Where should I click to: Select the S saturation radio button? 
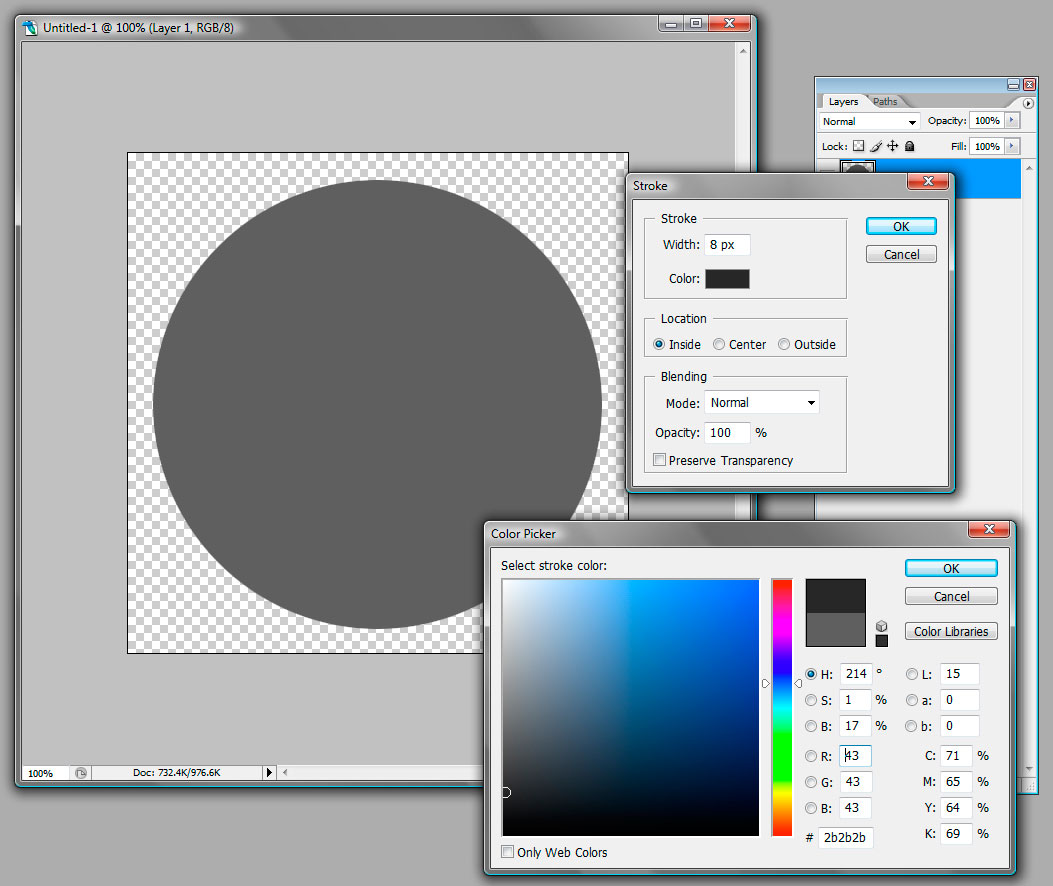tap(811, 700)
